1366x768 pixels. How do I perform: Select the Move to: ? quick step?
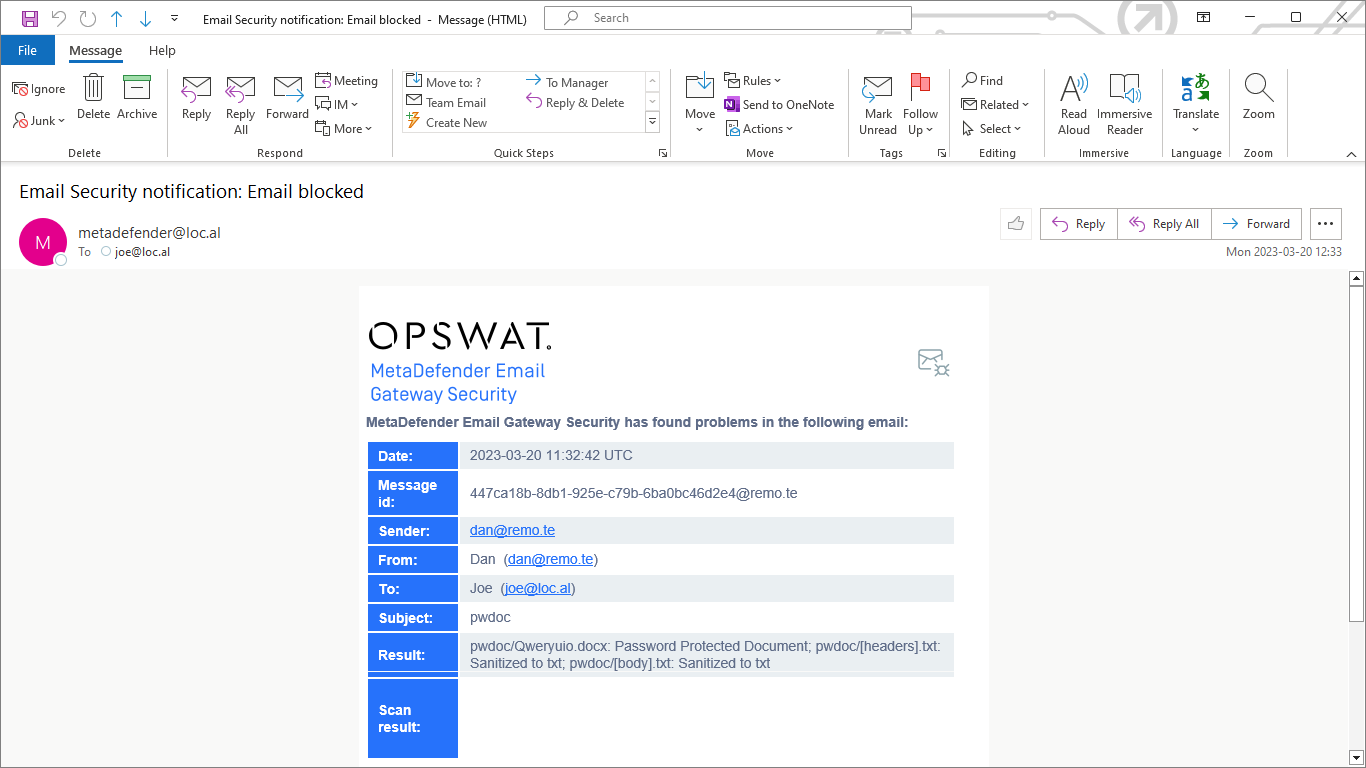(444, 82)
